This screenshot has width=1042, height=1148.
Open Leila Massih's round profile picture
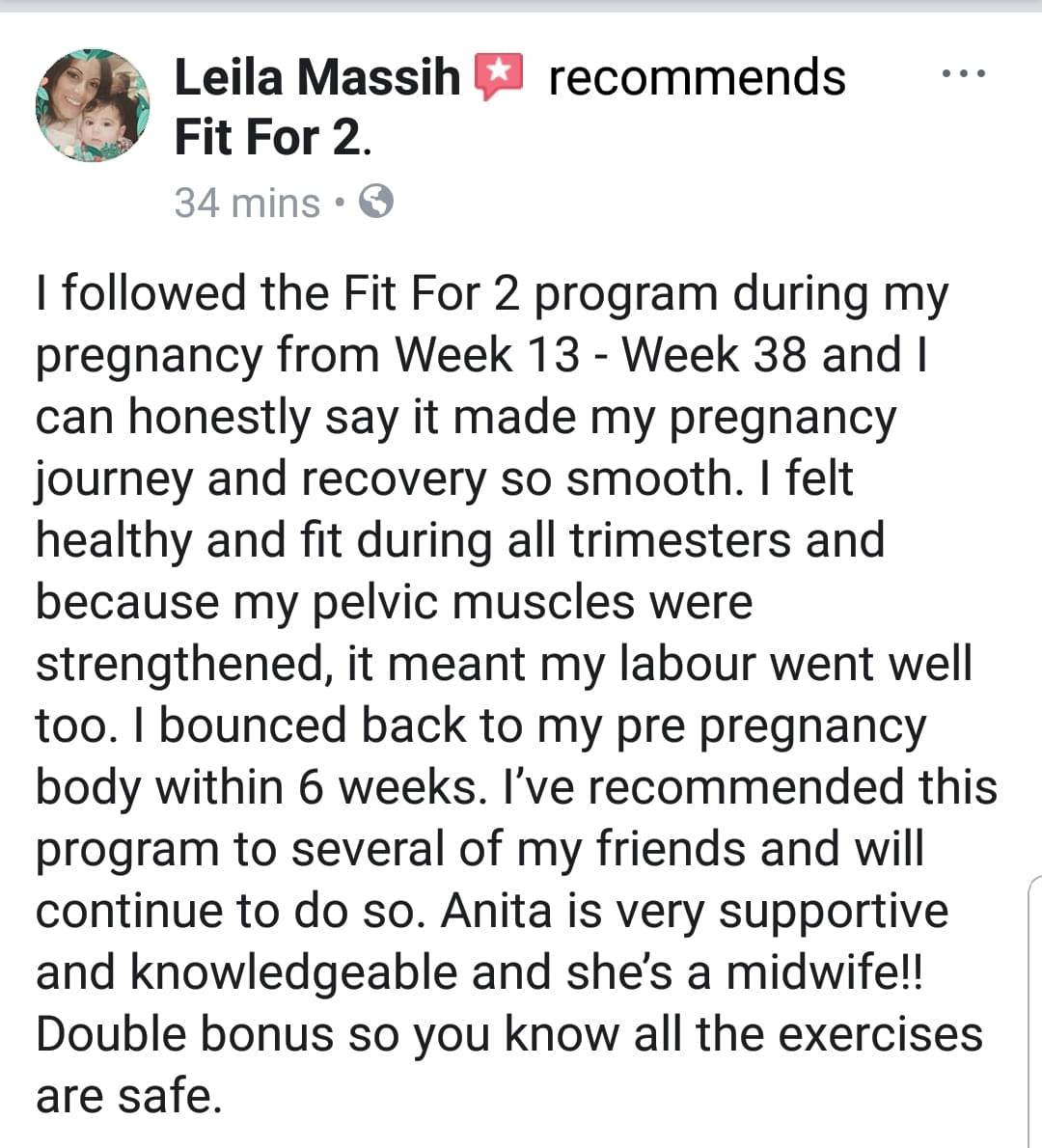pos(93,105)
